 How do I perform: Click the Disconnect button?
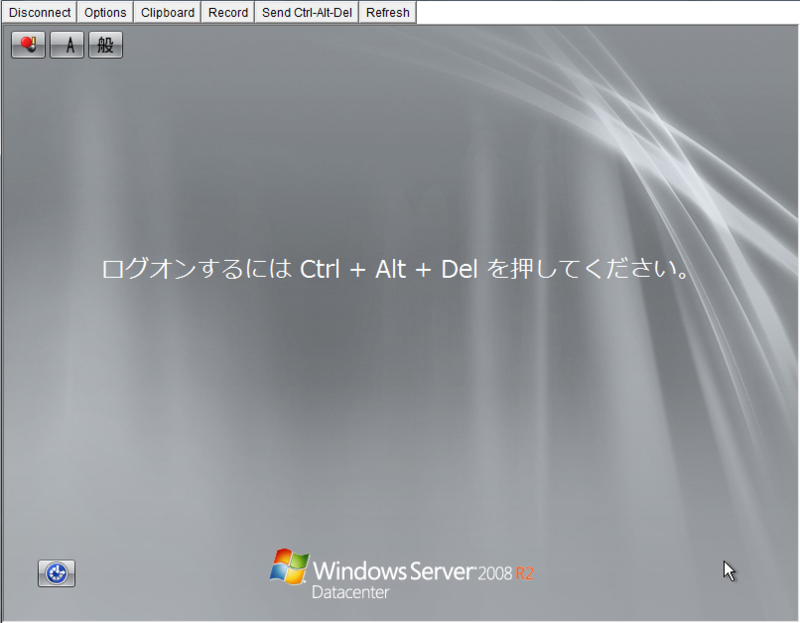[x=39, y=12]
